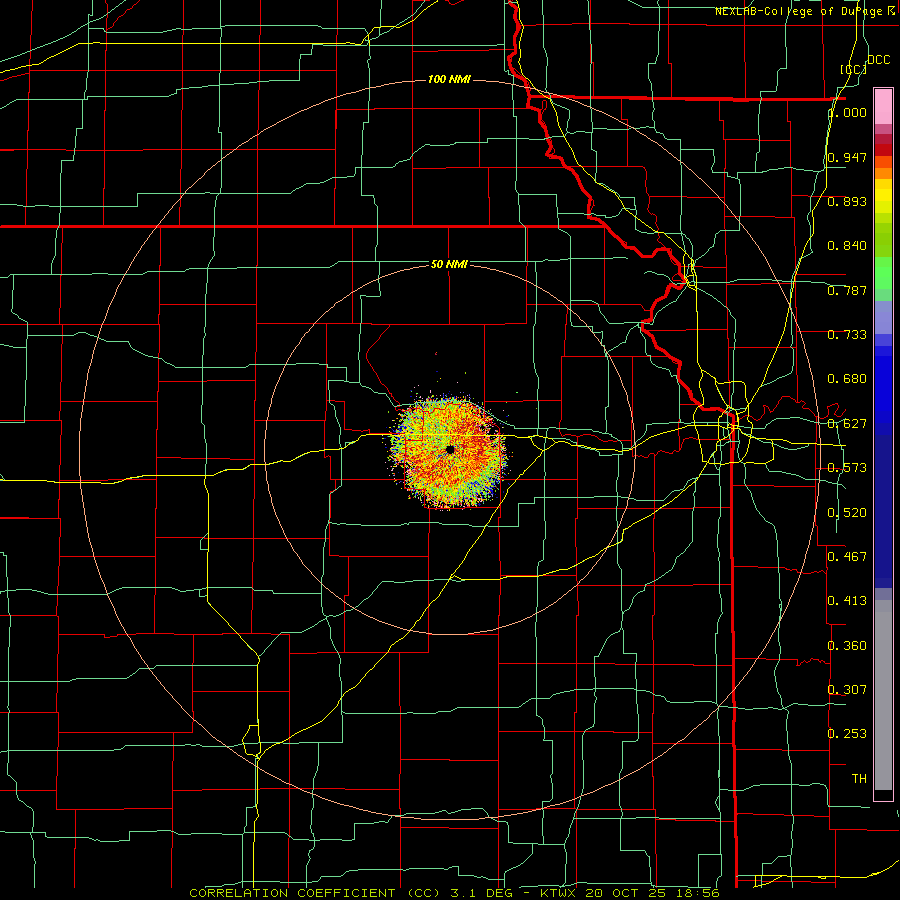Image resolution: width=900 pixels, height=900 pixels.
Task: Click the '0.360' scale value
Action: point(847,646)
